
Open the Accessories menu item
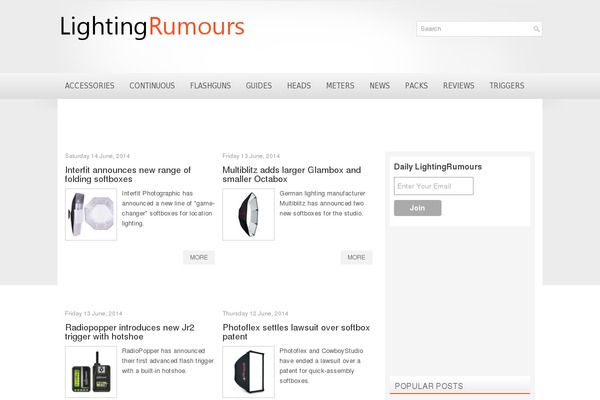click(x=90, y=86)
